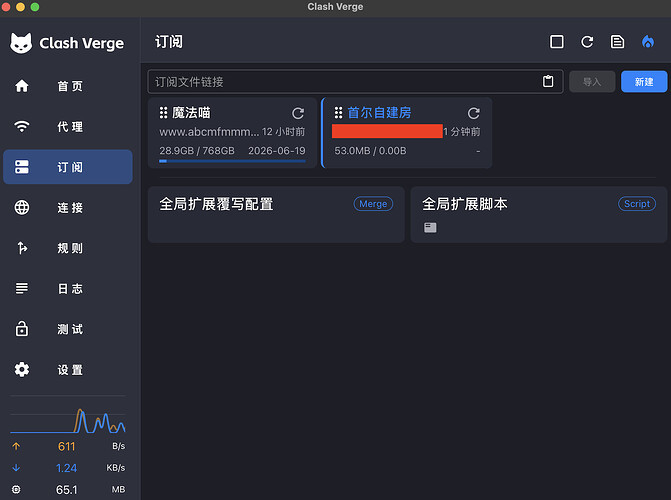Click the Script badge

click(x=637, y=204)
